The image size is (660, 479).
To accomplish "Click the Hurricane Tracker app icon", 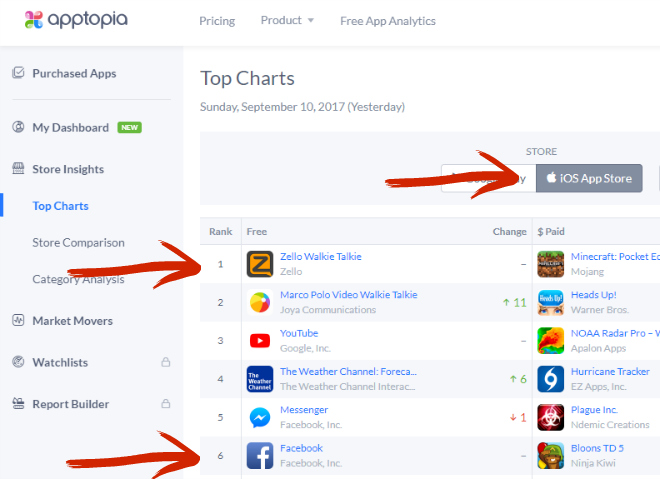I will click(551, 378).
